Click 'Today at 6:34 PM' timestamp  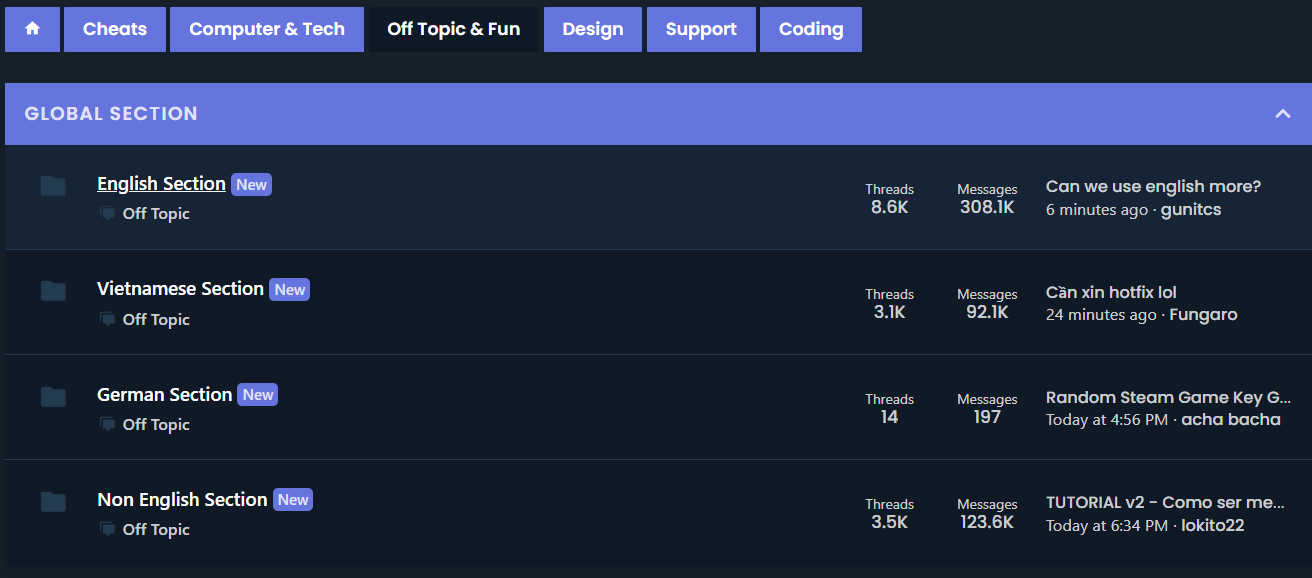tap(1107, 525)
